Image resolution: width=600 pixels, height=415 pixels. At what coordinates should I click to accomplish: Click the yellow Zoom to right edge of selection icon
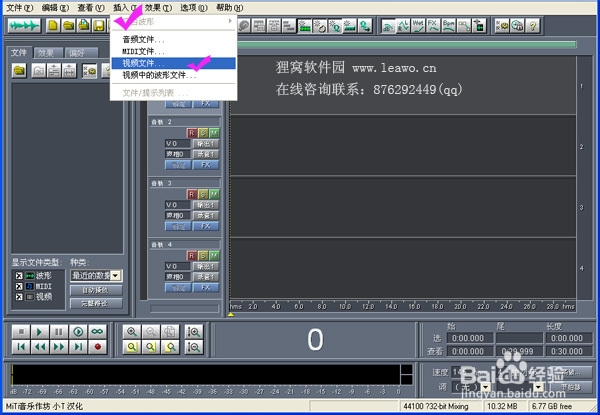(x=170, y=347)
